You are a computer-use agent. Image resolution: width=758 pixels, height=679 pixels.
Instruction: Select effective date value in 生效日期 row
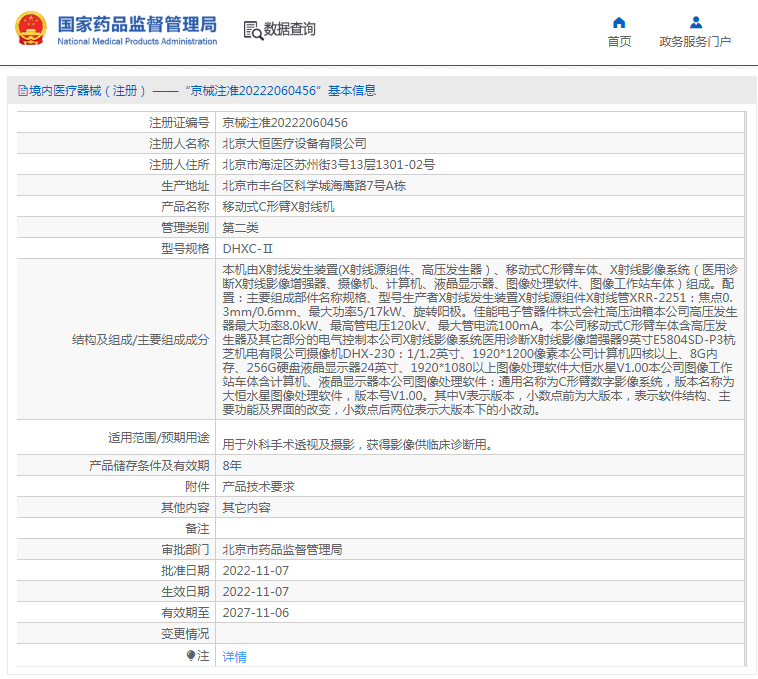(x=256, y=592)
